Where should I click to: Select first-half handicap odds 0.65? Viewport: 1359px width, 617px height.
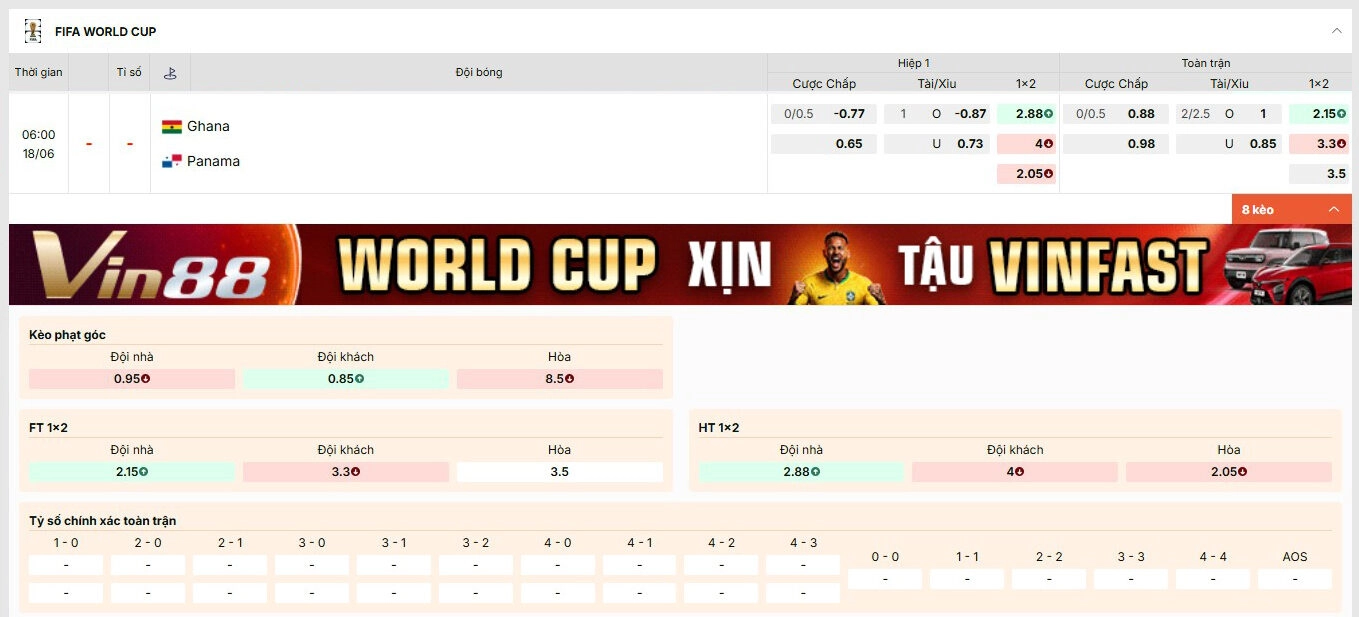tap(824, 144)
